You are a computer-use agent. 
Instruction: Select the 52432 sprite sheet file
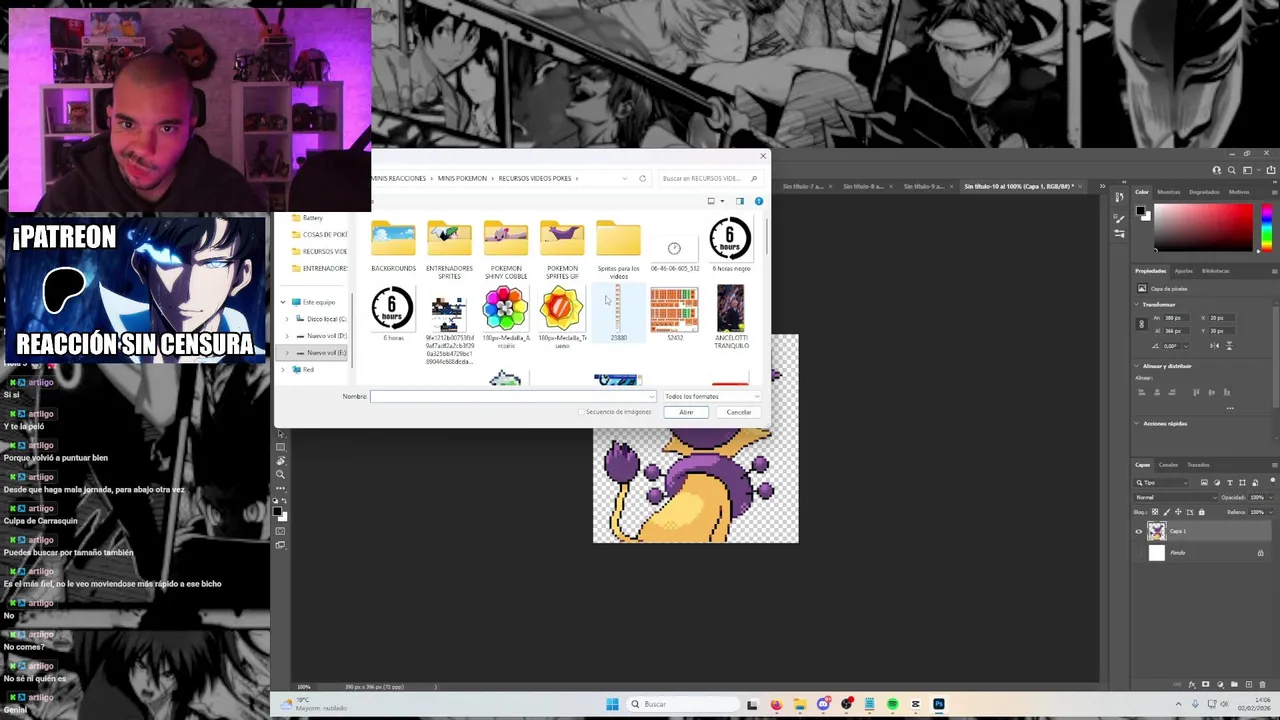(x=674, y=313)
